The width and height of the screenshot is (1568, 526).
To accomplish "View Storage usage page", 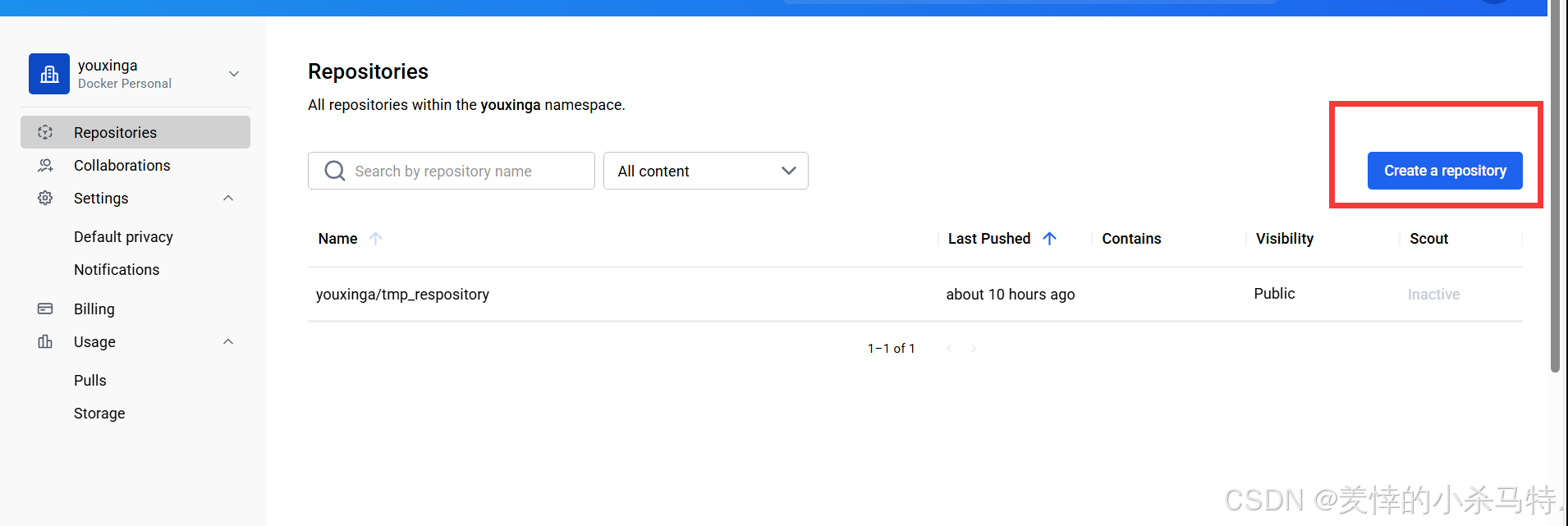I will (x=99, y=414).
